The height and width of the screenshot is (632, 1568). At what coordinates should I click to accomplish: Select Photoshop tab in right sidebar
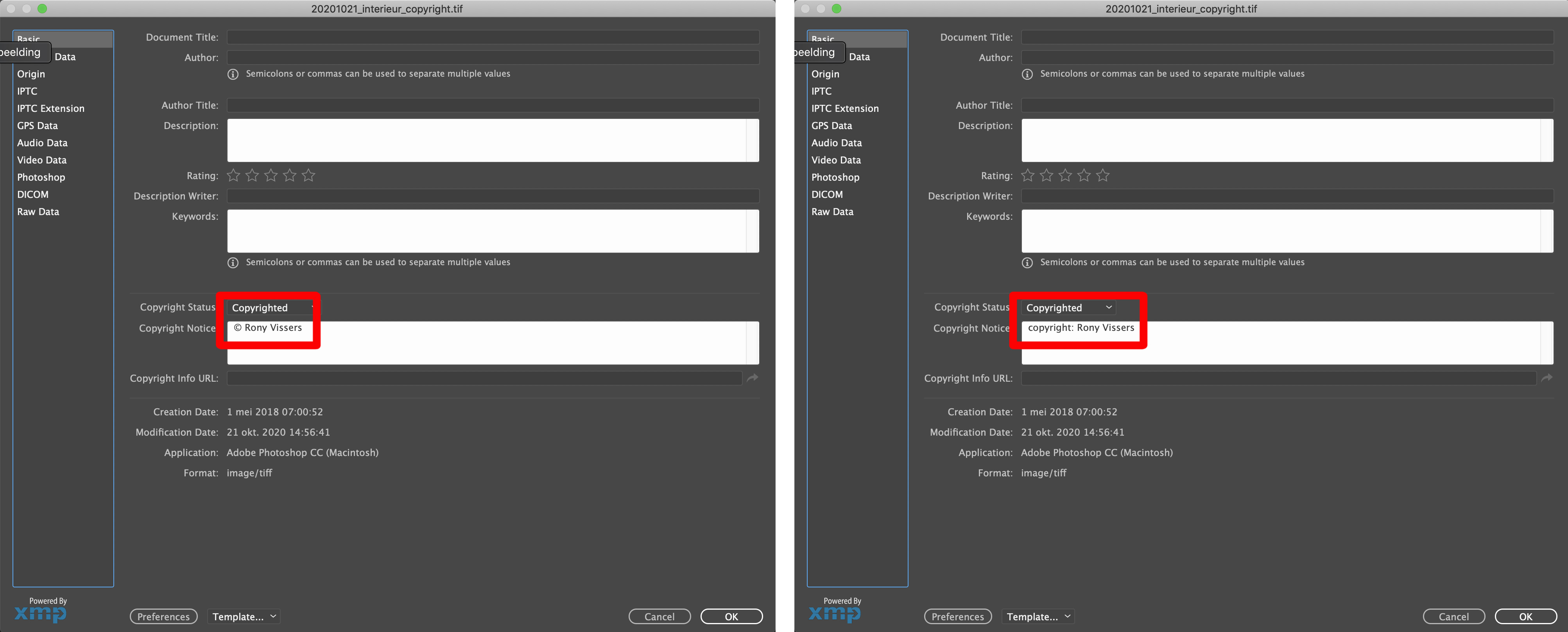pos(835,177)
